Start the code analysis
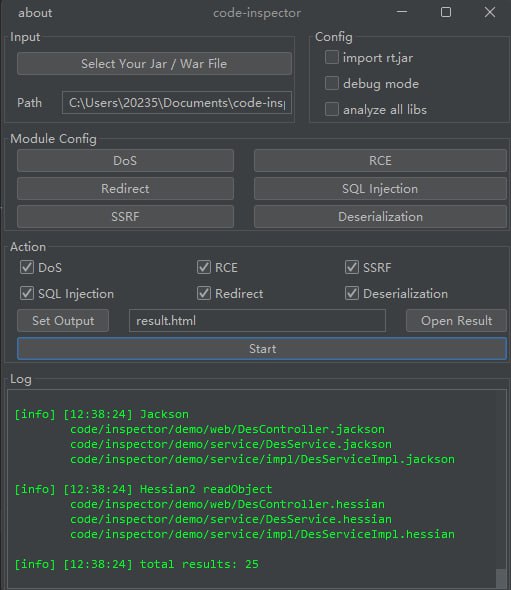511x590 pixels. (262, 348)
